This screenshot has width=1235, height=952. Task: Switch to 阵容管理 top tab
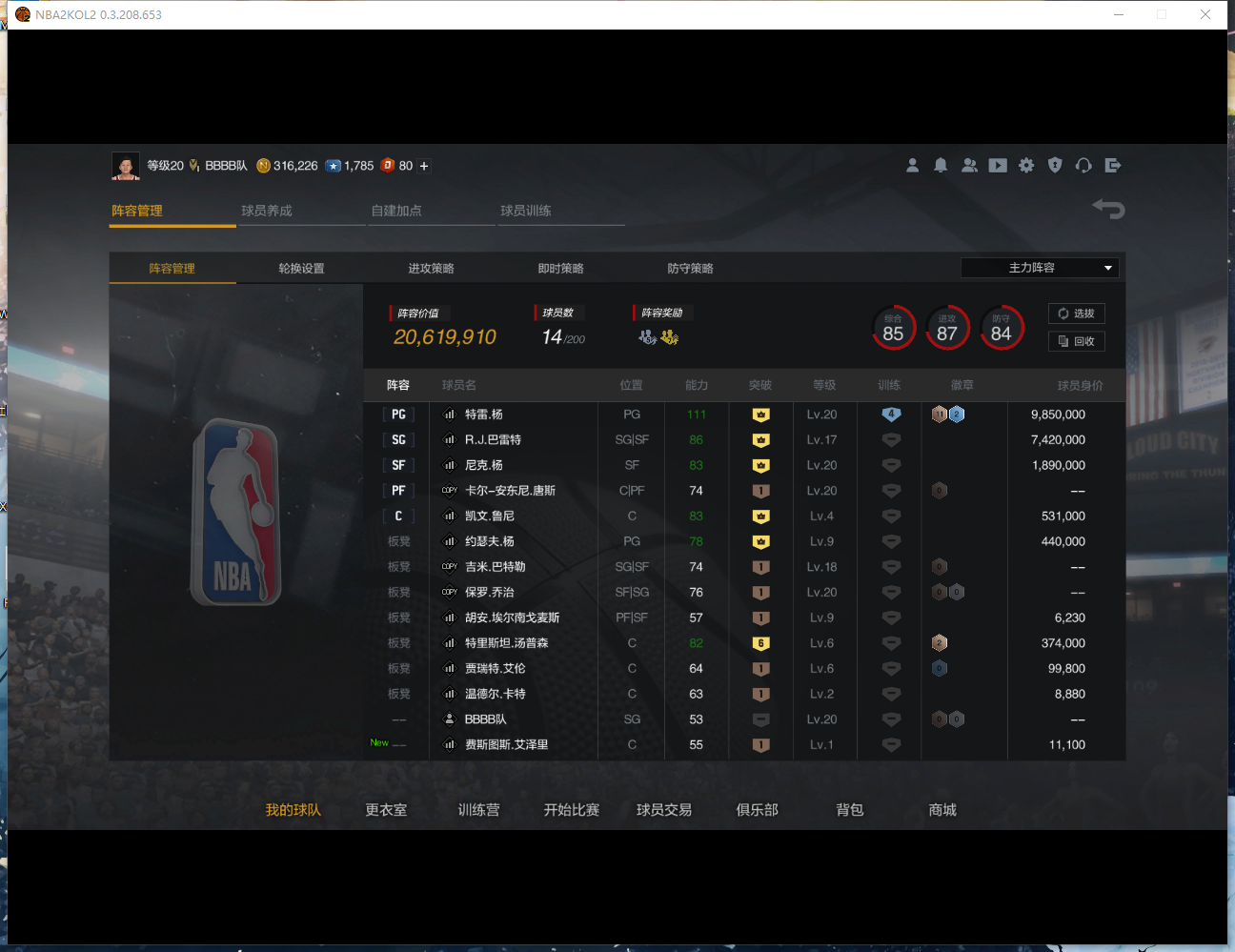(172, 211)
